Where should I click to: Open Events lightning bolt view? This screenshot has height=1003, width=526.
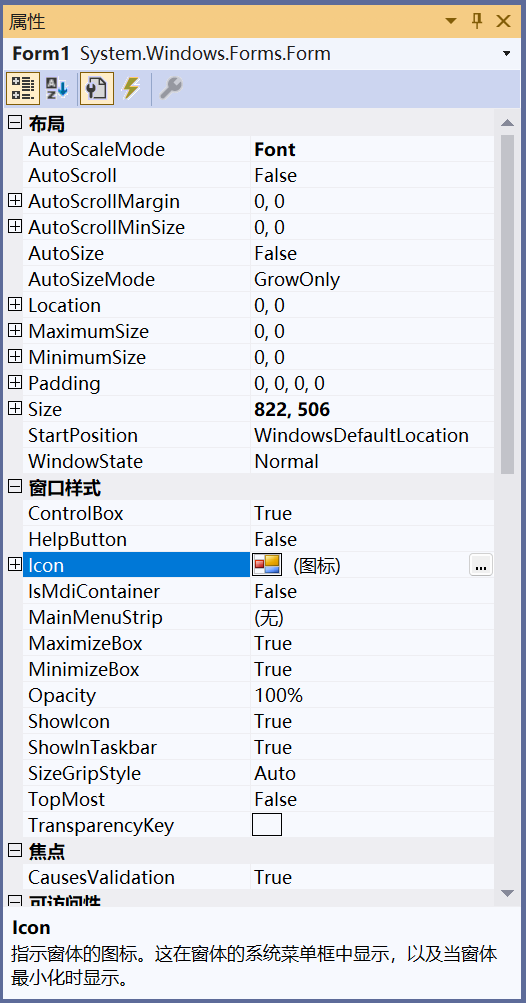tap(131, 88)
